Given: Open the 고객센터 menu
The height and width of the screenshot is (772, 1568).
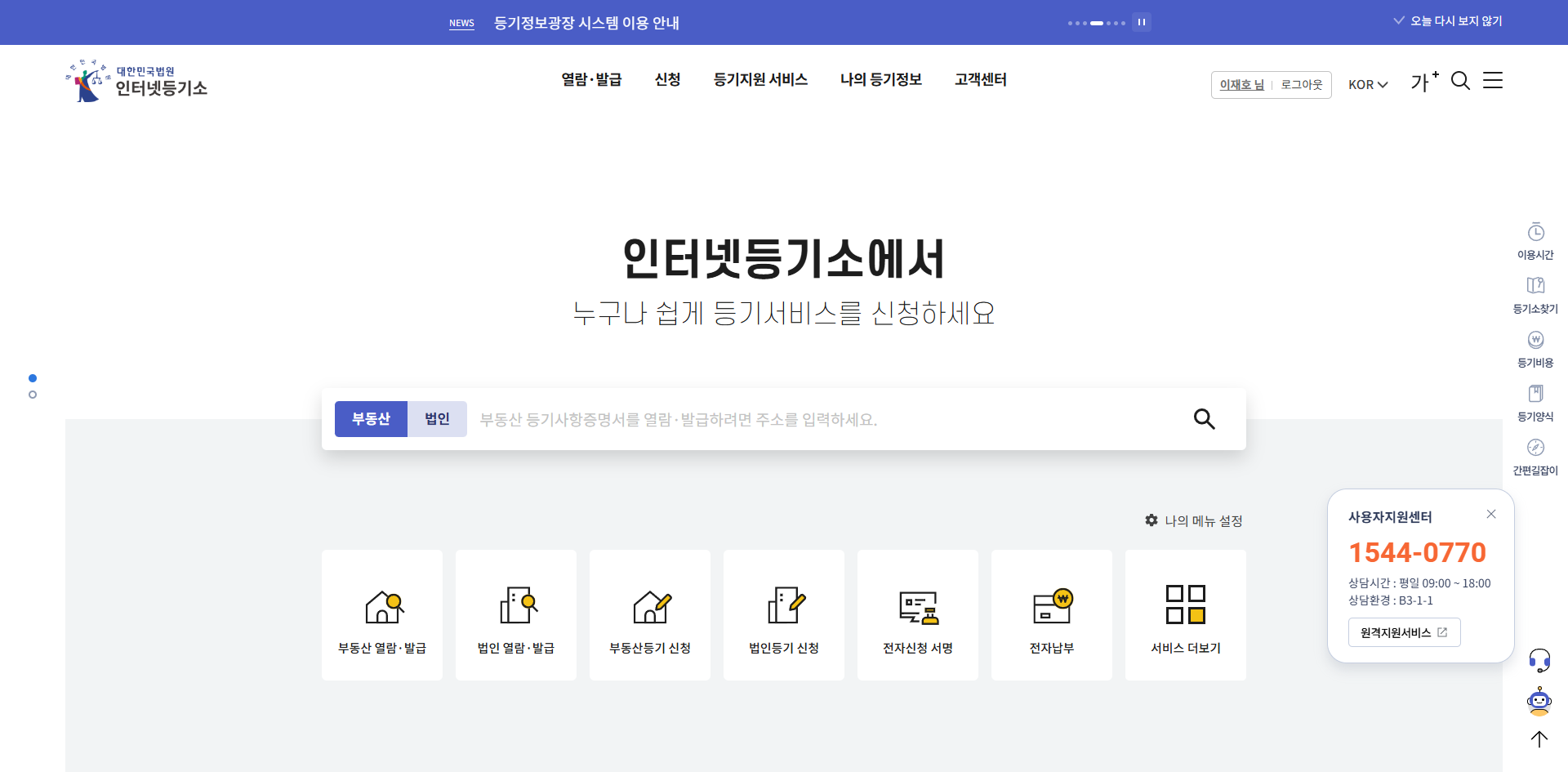Looking at the screenshot, I should (x=979, y=79).
